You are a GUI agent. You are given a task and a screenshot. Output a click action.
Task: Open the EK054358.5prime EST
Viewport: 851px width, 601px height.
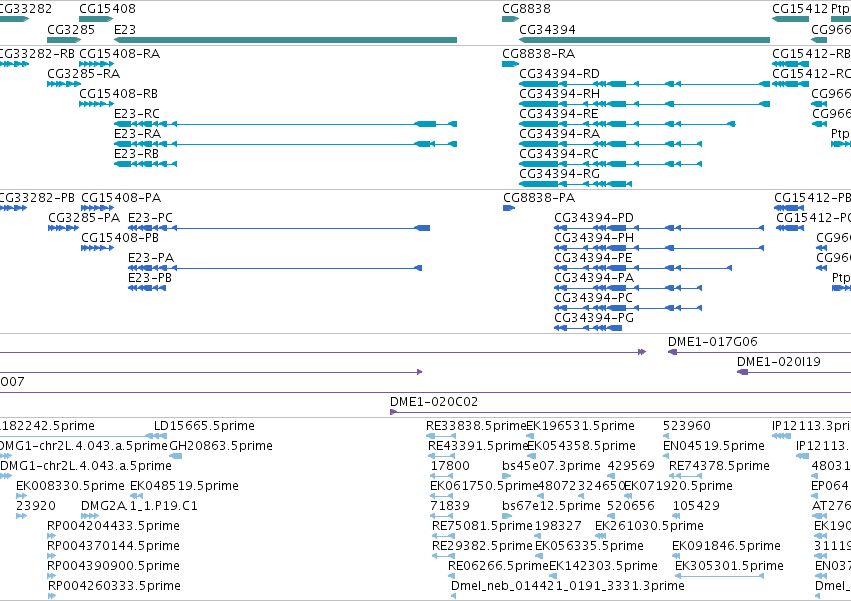[x=532, y=456]
